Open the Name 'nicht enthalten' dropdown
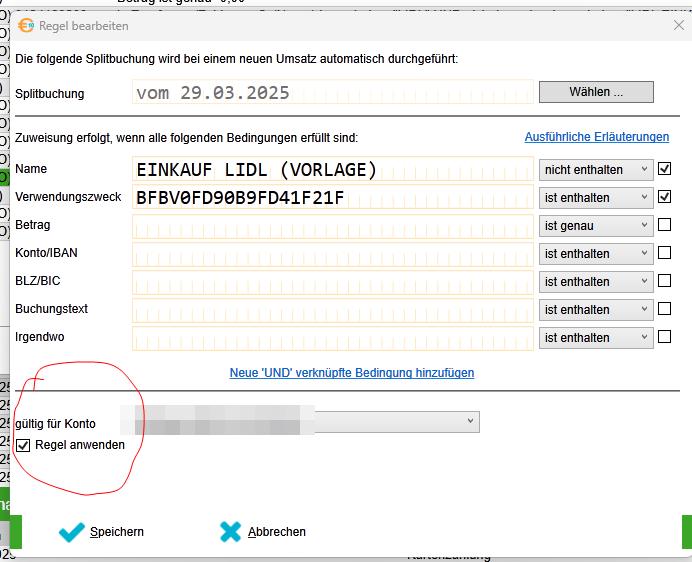Image resolution: width=692 pixels, height=562 pixels. pyautogui.click(x=596, y=170)
